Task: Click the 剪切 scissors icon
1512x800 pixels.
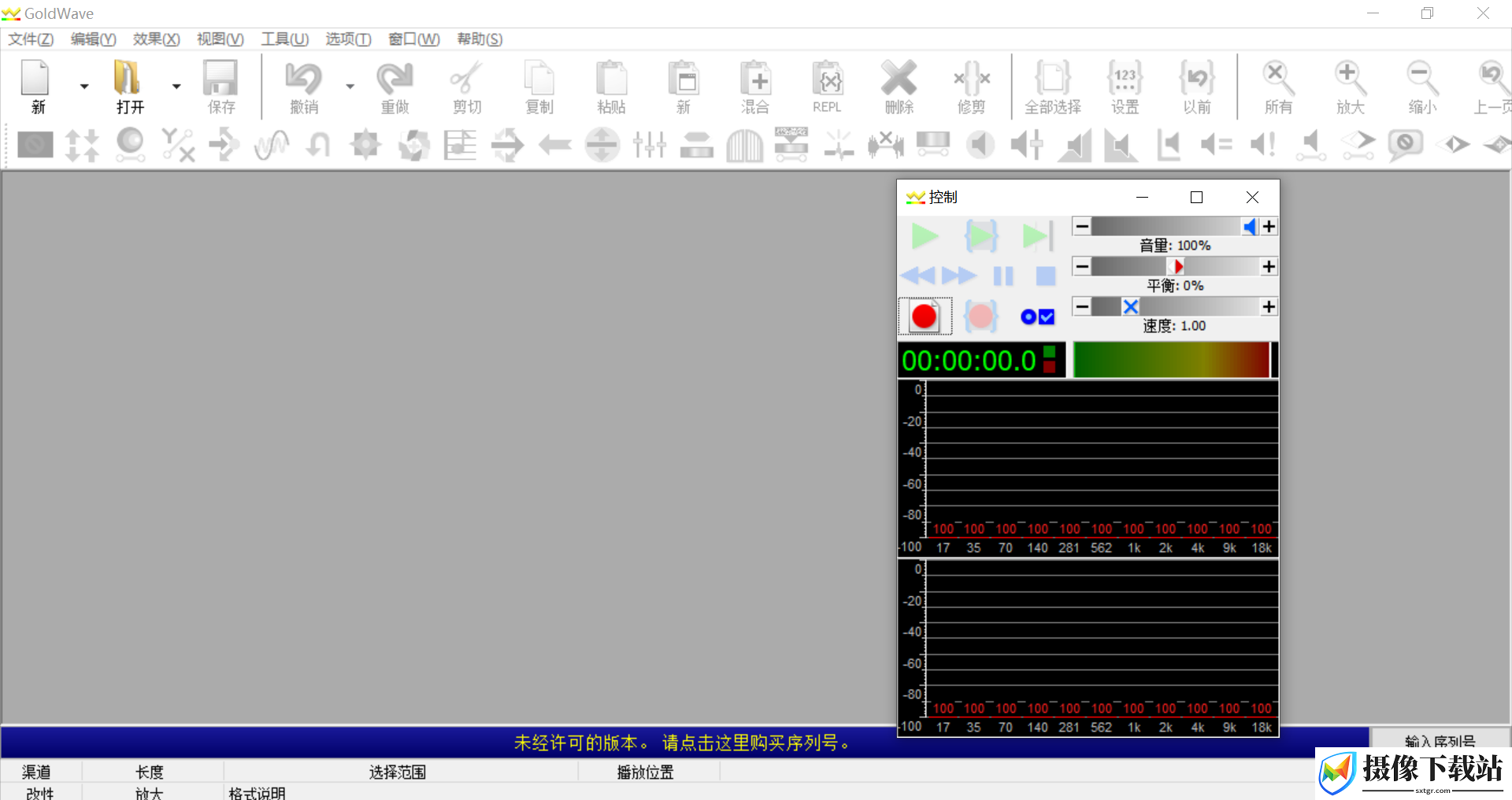Action: point(467,86)
